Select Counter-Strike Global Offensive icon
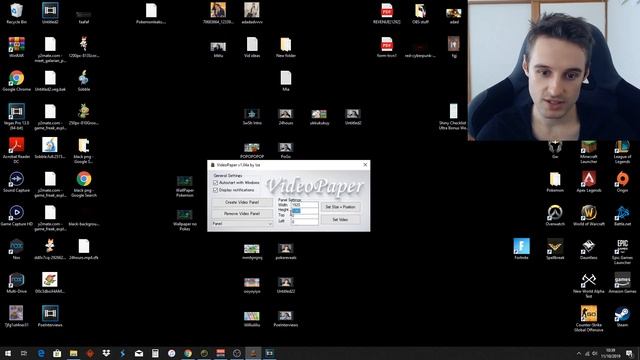Screen dimensions: 640x360 589,319
